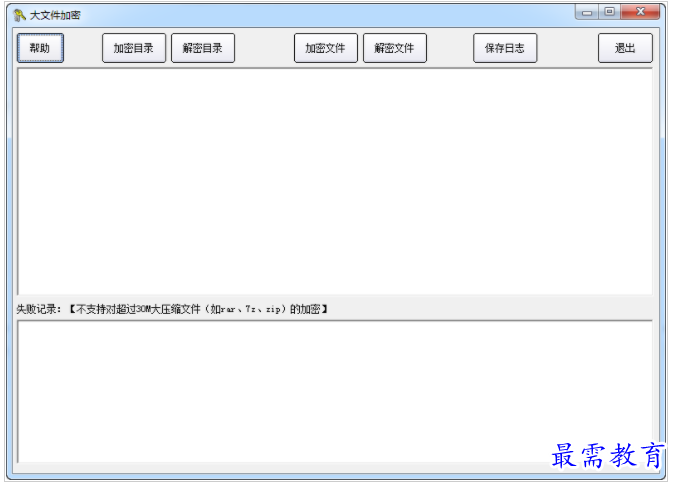
Task: Open 加密目录 to encrypt a folder
Action: pyautogui.click(x=134, y=48)
